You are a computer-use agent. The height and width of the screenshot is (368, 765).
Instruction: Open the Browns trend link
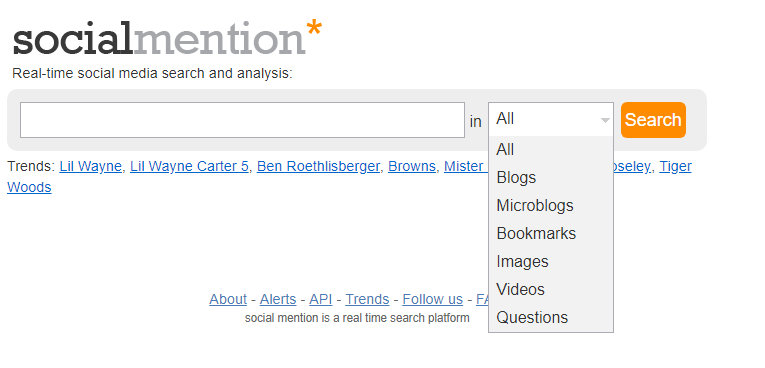click(412, 166)
